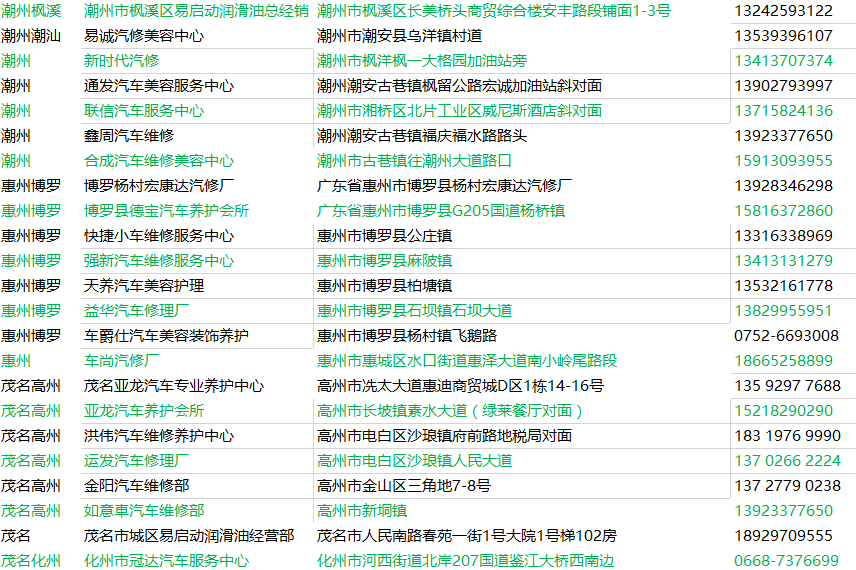Select the 金阳汽车维修部 shop name

coord(136,486)
